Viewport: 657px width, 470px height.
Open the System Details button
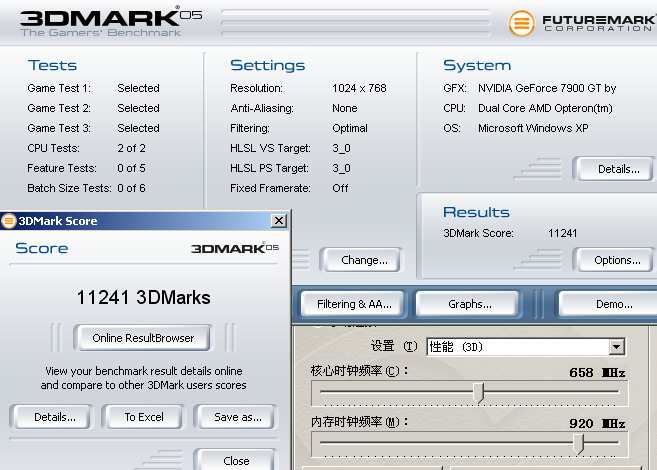pyautogui.click(x=615, y=169)
